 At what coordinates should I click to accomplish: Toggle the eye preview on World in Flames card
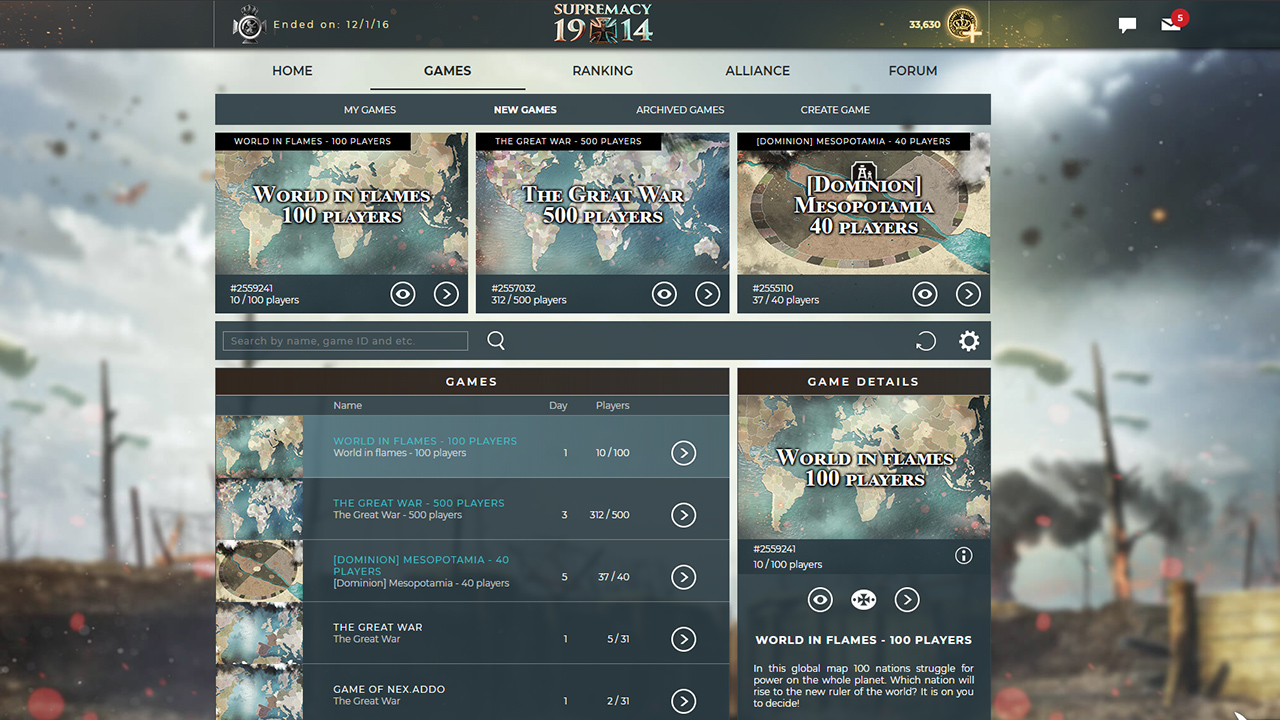pyautogui.click(x=403, y=293)
